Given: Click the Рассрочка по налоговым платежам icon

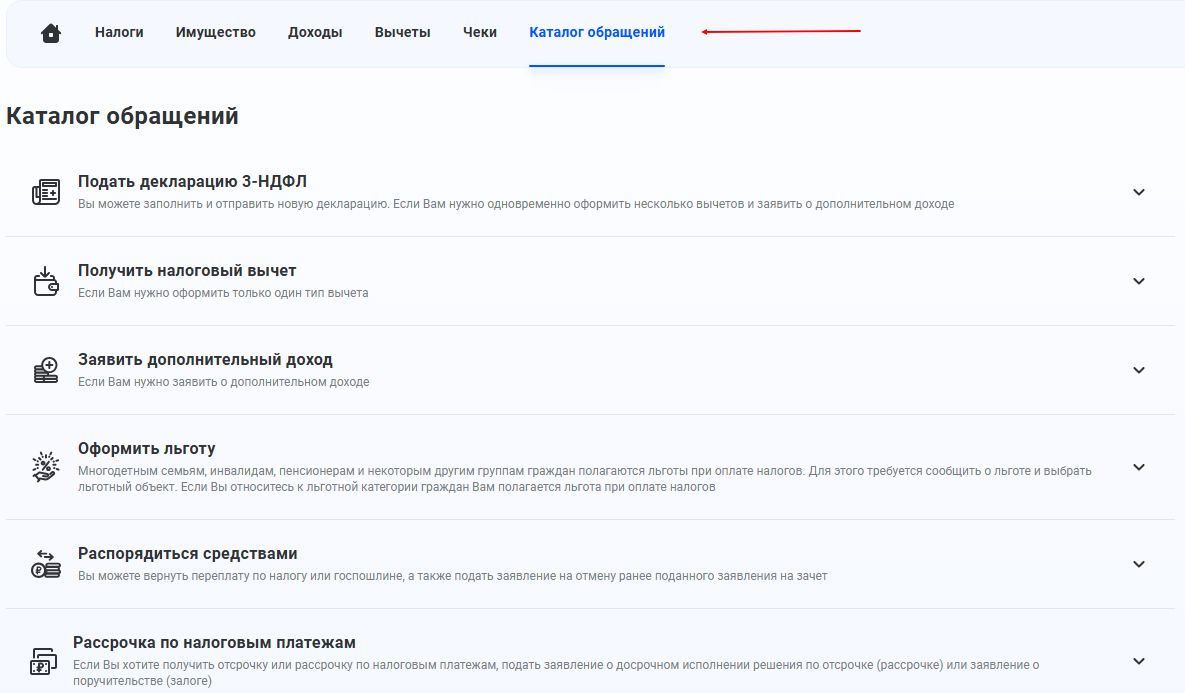Looking at the screenshot, I should pyautogui.click(x=43, y=661).
